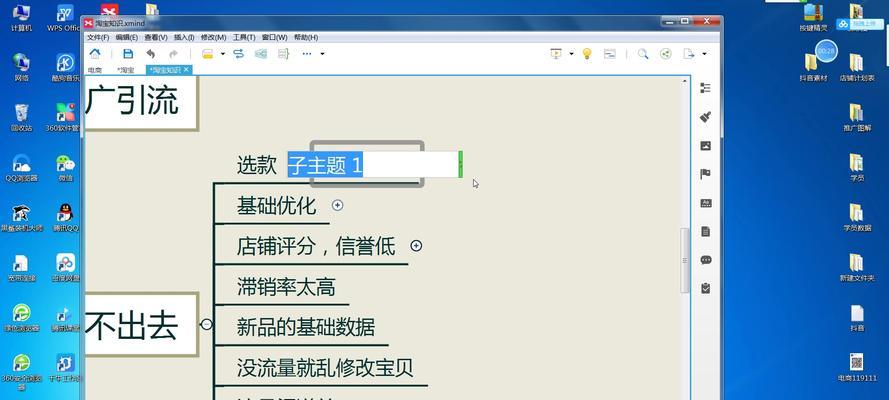The height and width of the screenshot is (400, 889).
Task: Insert summary bracket icon
Action: click(283, 54)
